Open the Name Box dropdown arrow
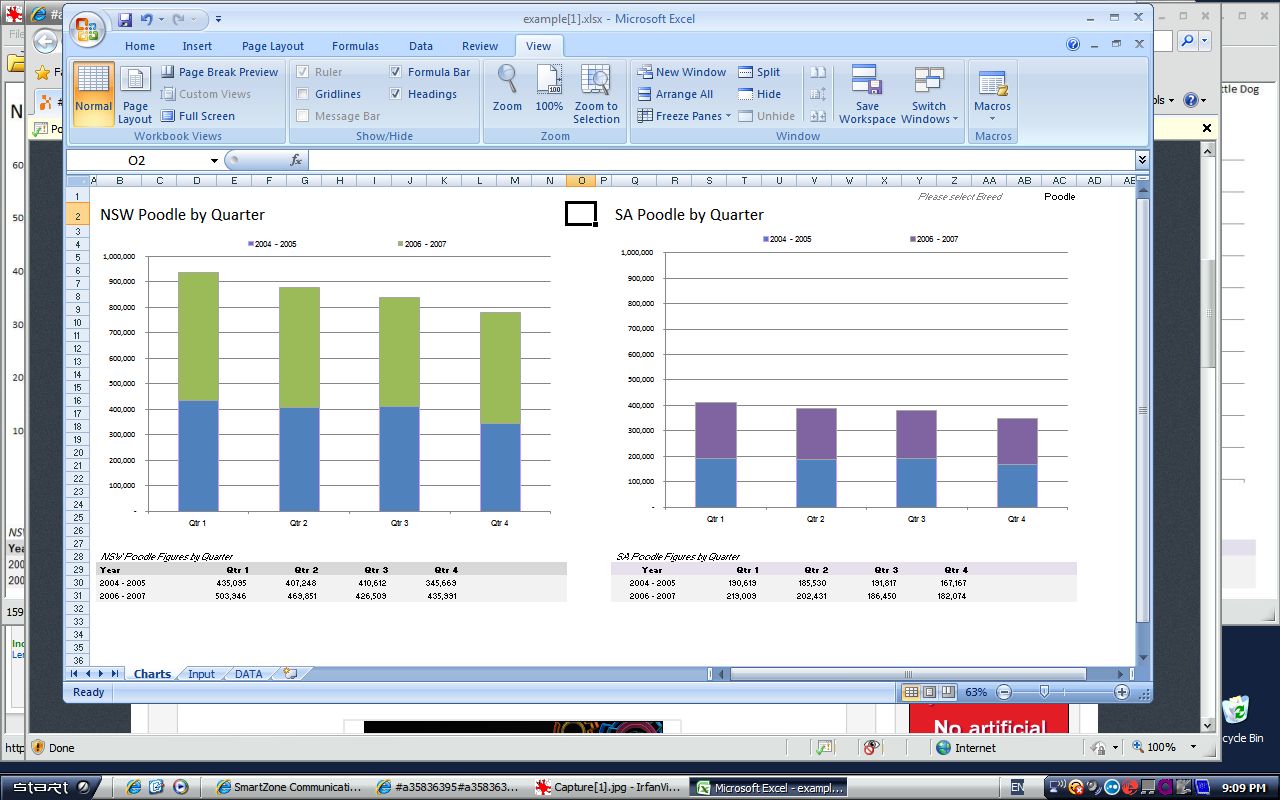1280x800 pixels. [x=214, y=160]
